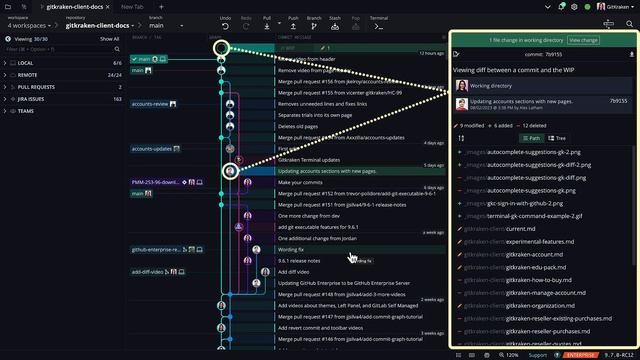Click the edit commit icon in commit panel

pyautogui.click(x=456, y=54)
